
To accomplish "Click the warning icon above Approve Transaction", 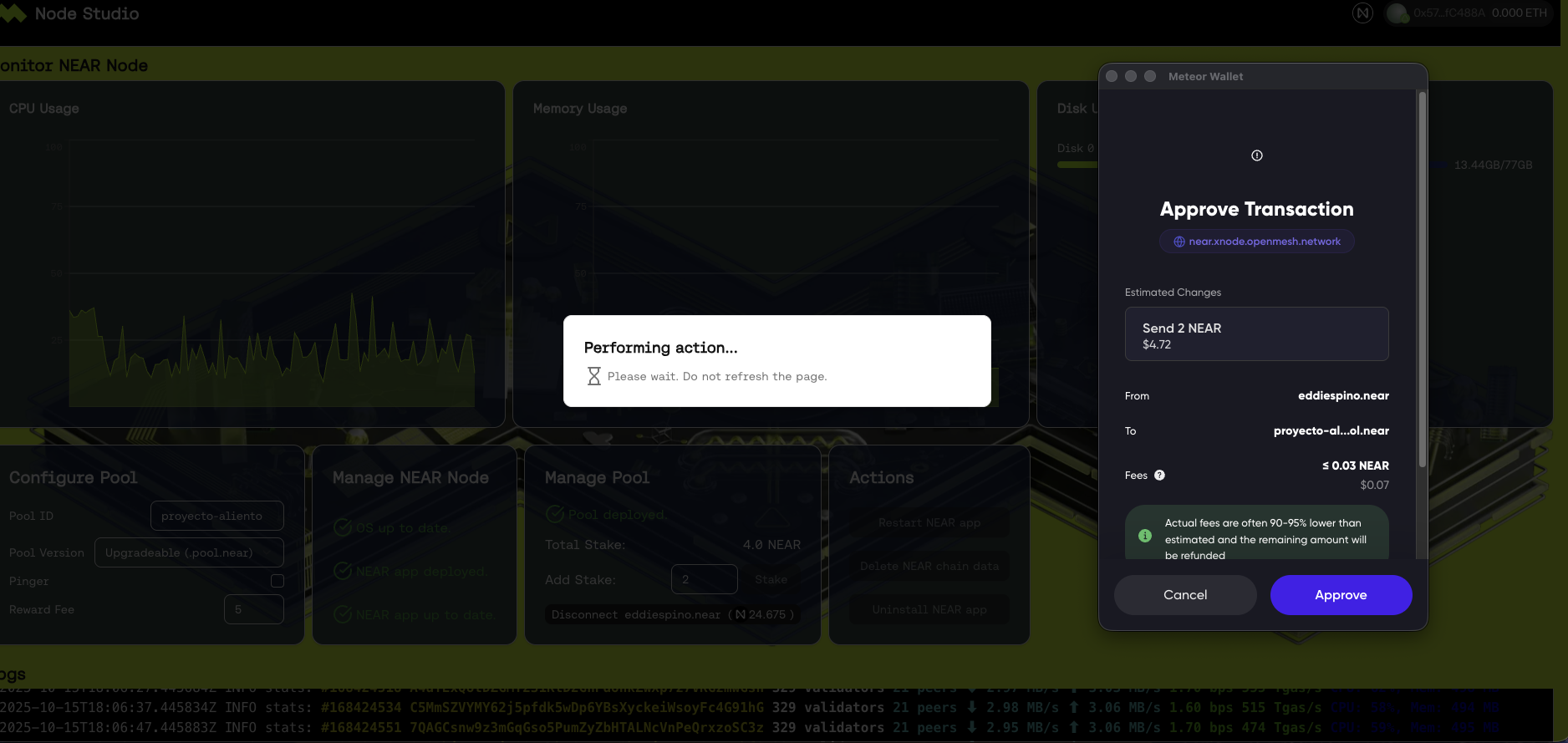I will [x=1256, y=155].
